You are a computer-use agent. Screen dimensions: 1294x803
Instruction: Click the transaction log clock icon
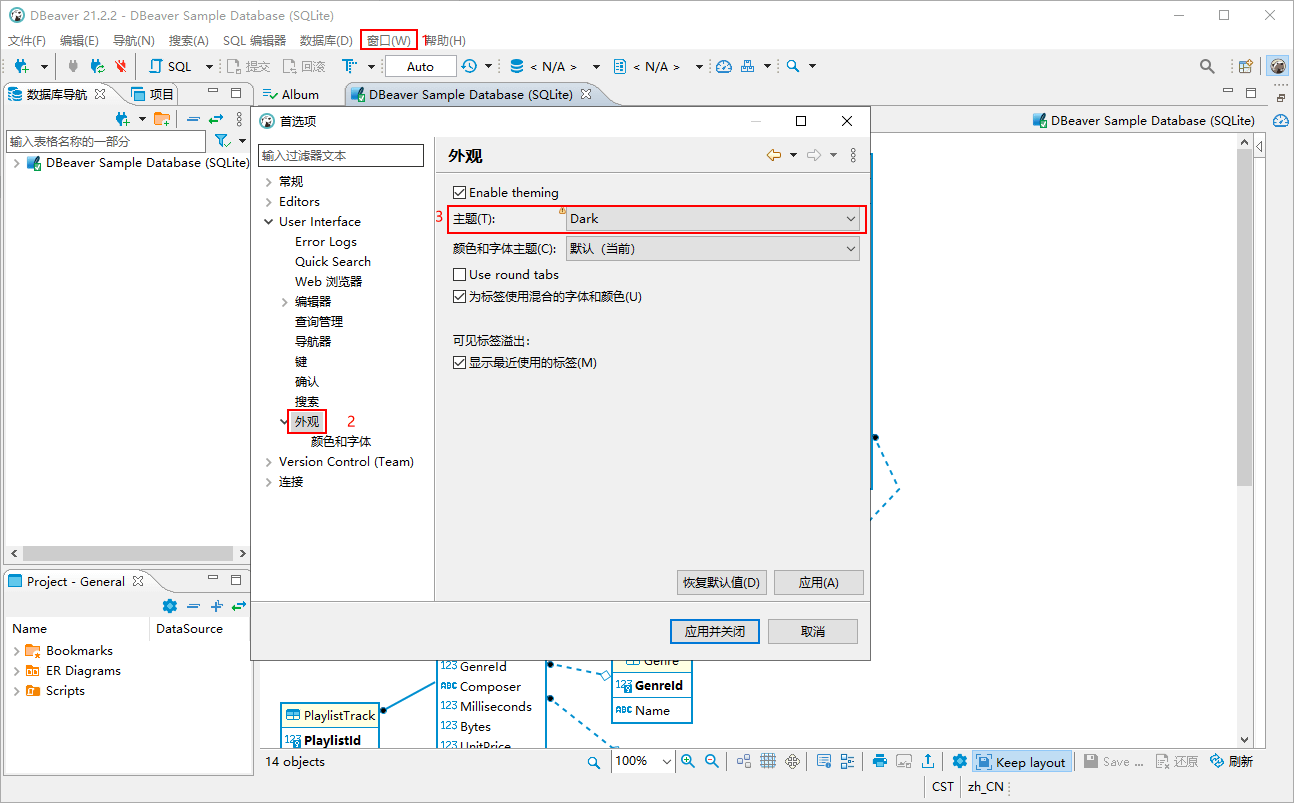(469, 66)
